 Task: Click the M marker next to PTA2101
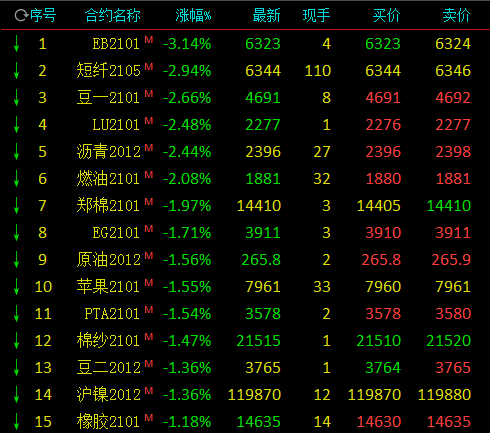point(149,310)
